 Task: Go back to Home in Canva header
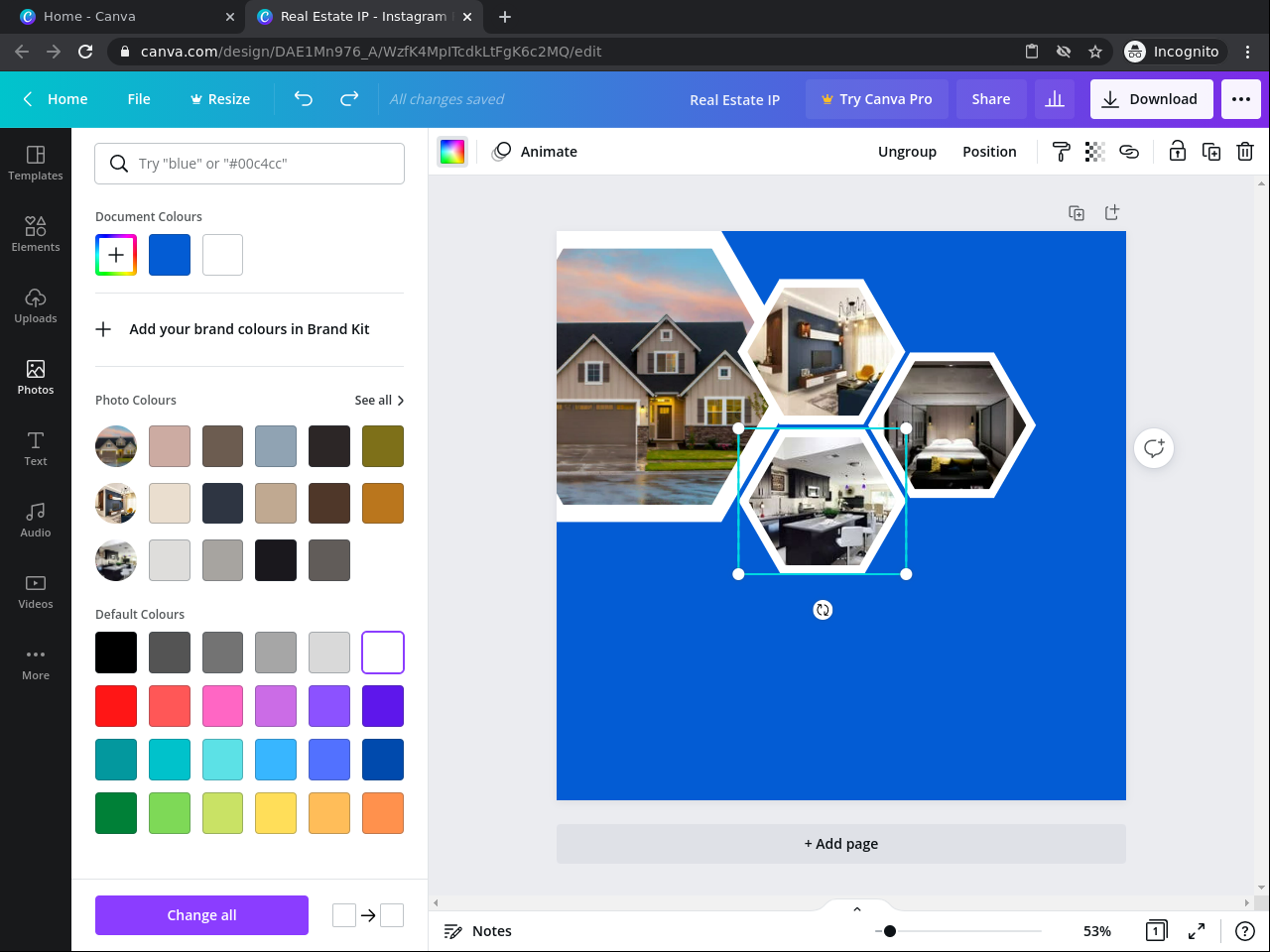click(x=56, y=99)
